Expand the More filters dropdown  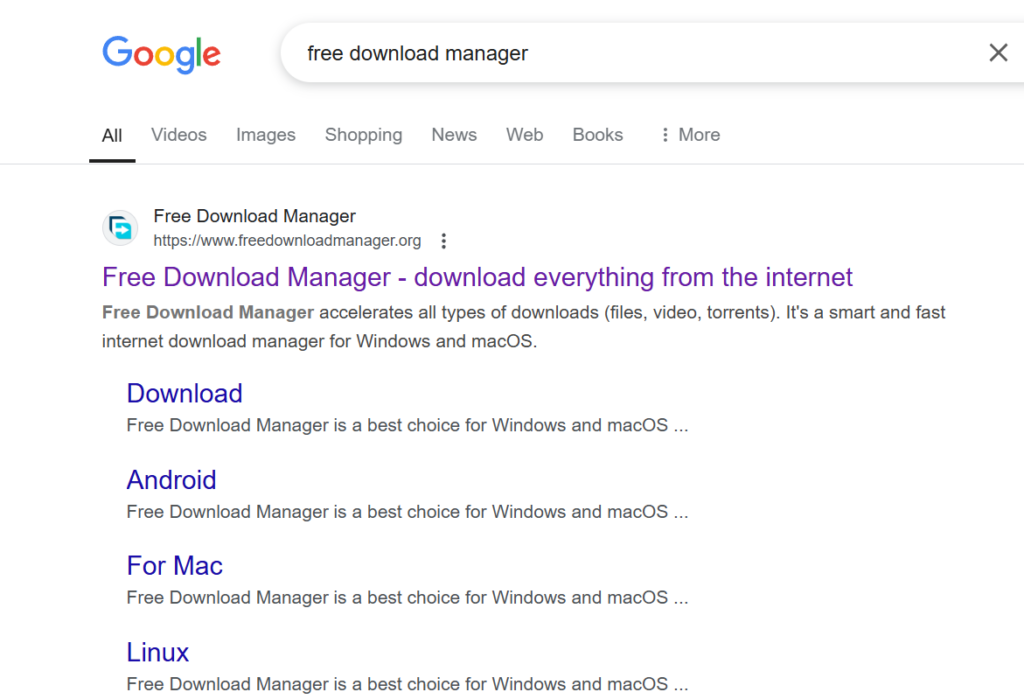point(689,135)
